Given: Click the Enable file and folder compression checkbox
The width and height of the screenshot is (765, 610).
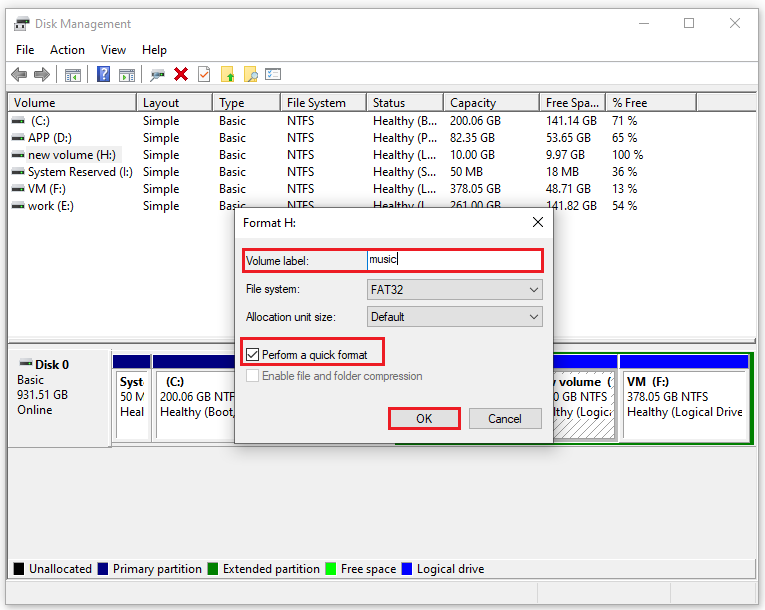Looking at the screenshot, I should tap(252, 376).
